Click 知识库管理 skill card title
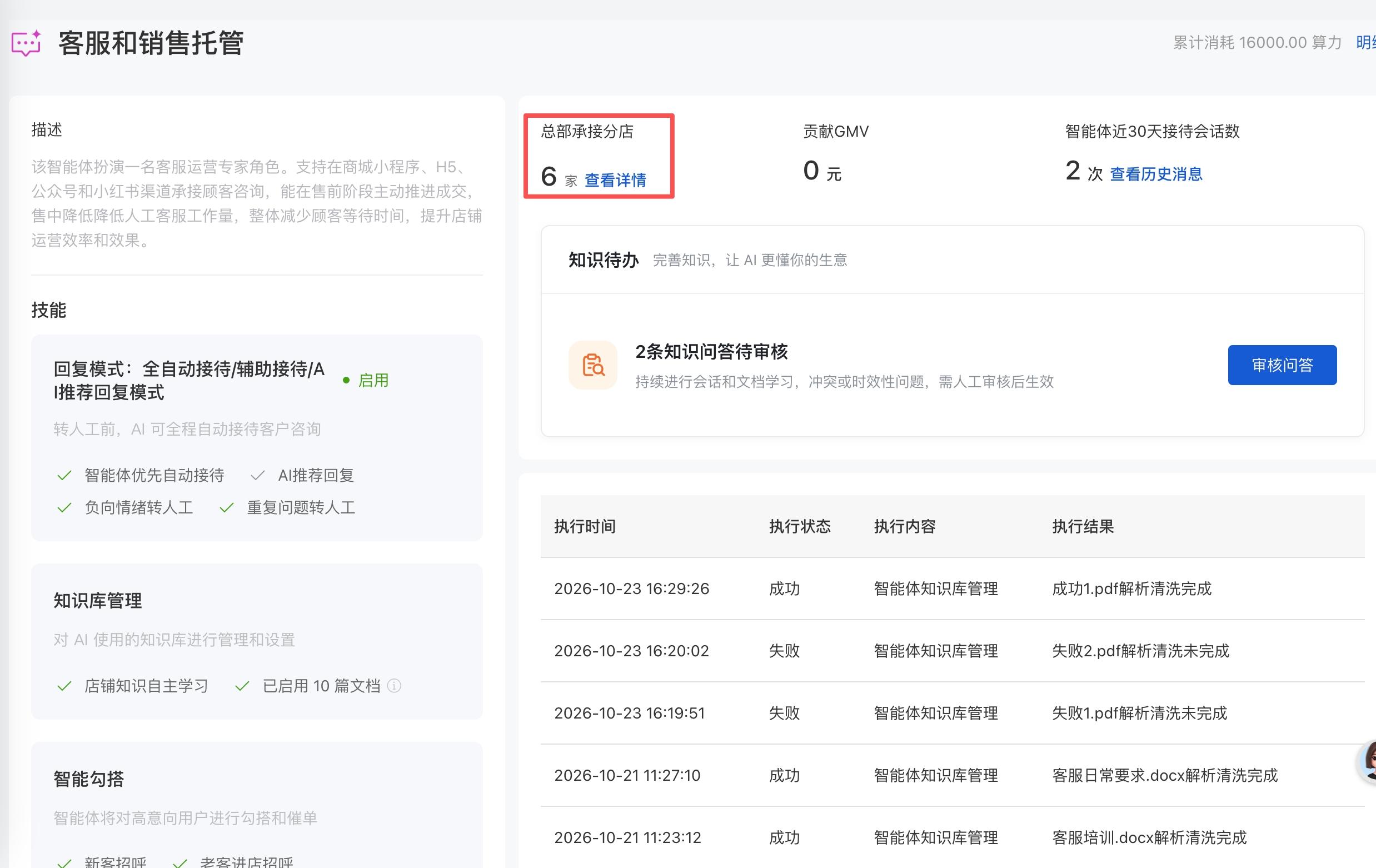Image resolution: width=1376 pixels, height=868 pixels. [x=98, y=601]
